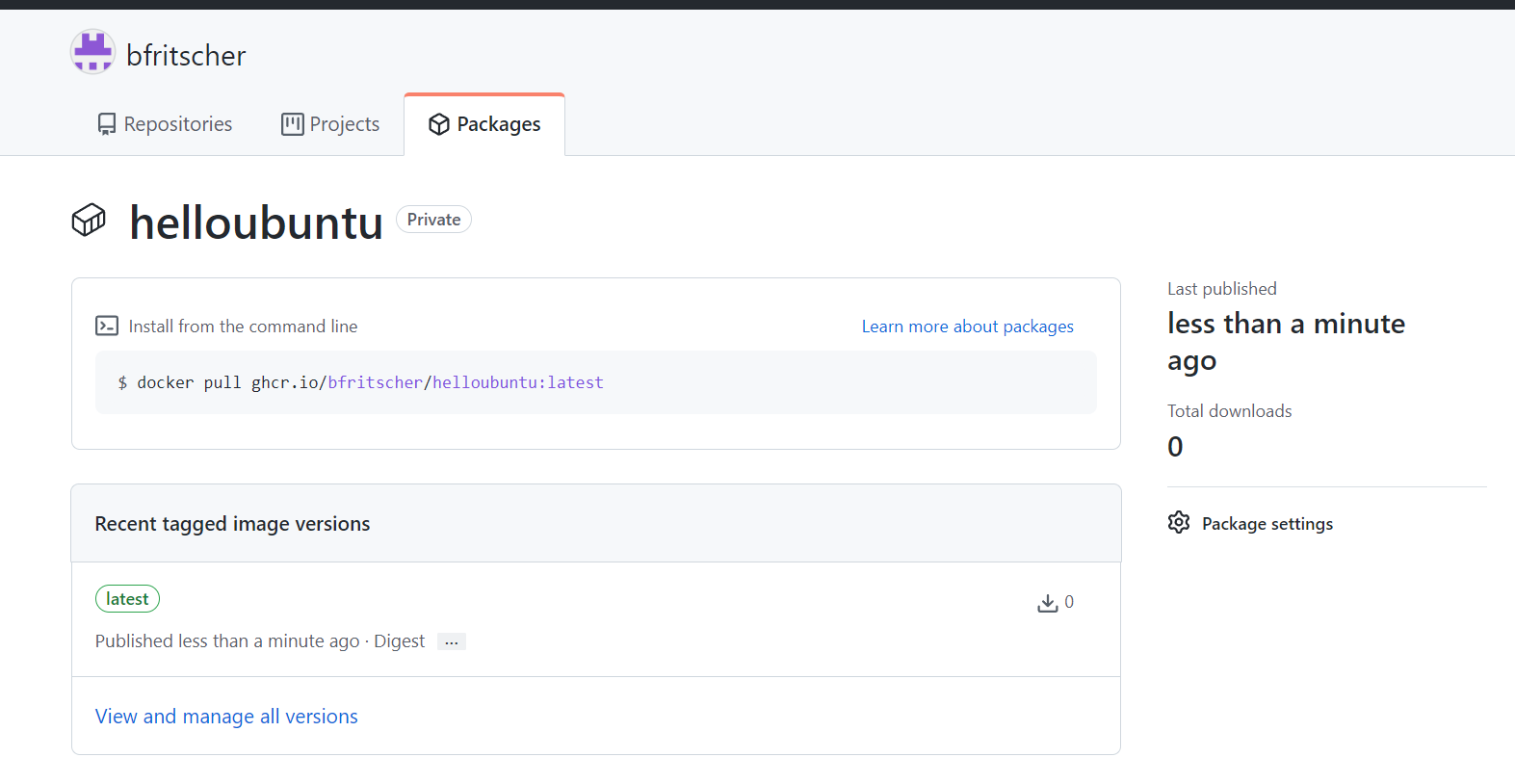Open the Projects tab
This screenshot has width=1515, height=784.
344,124
